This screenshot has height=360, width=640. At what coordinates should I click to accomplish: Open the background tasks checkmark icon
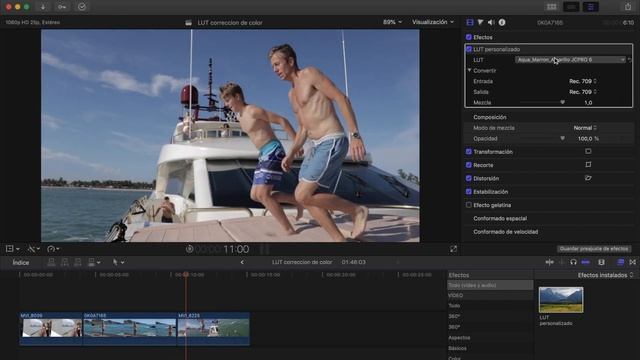coord(82,7)
